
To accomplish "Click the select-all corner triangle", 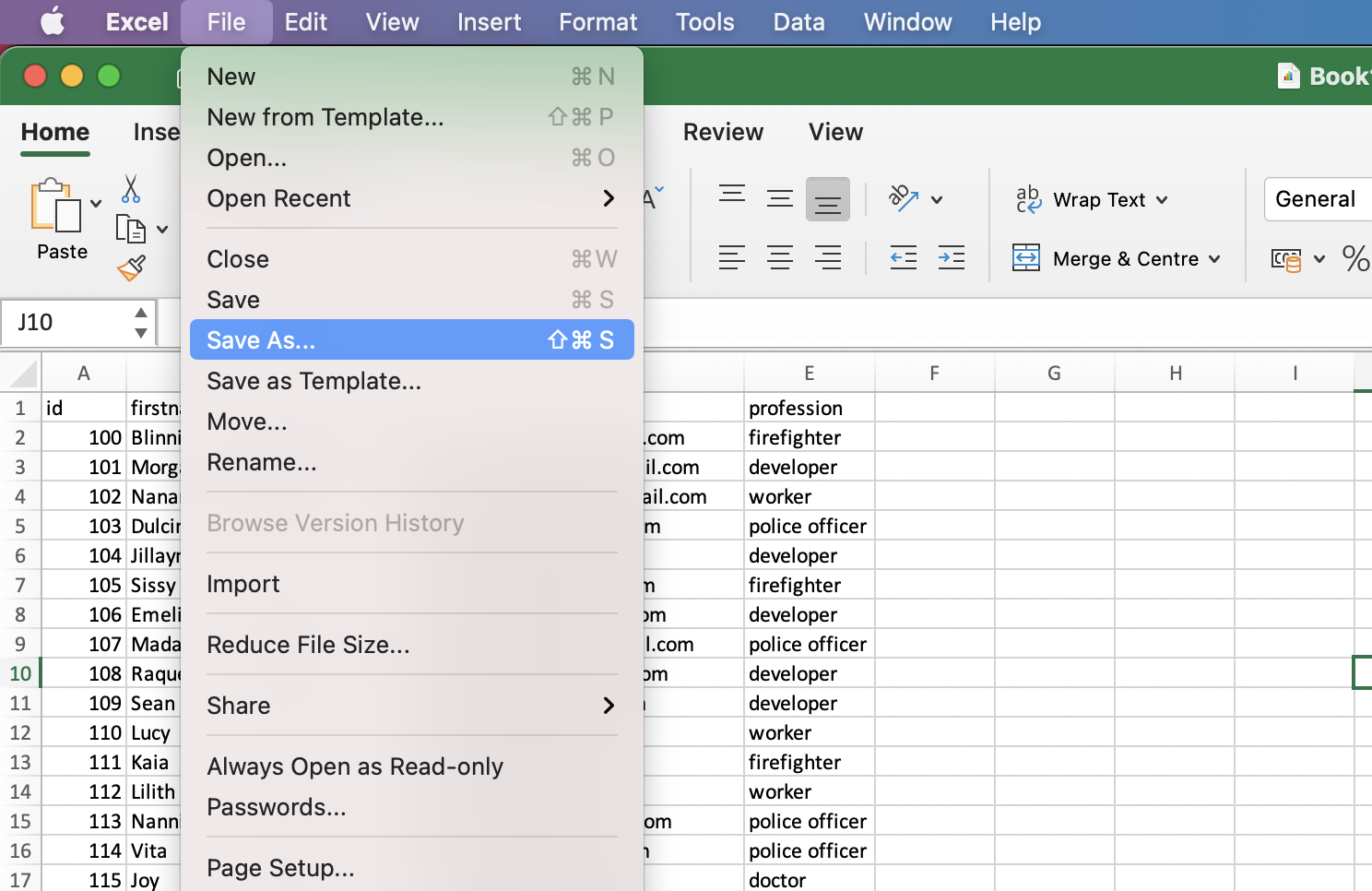I will click(x=23, y=374).
